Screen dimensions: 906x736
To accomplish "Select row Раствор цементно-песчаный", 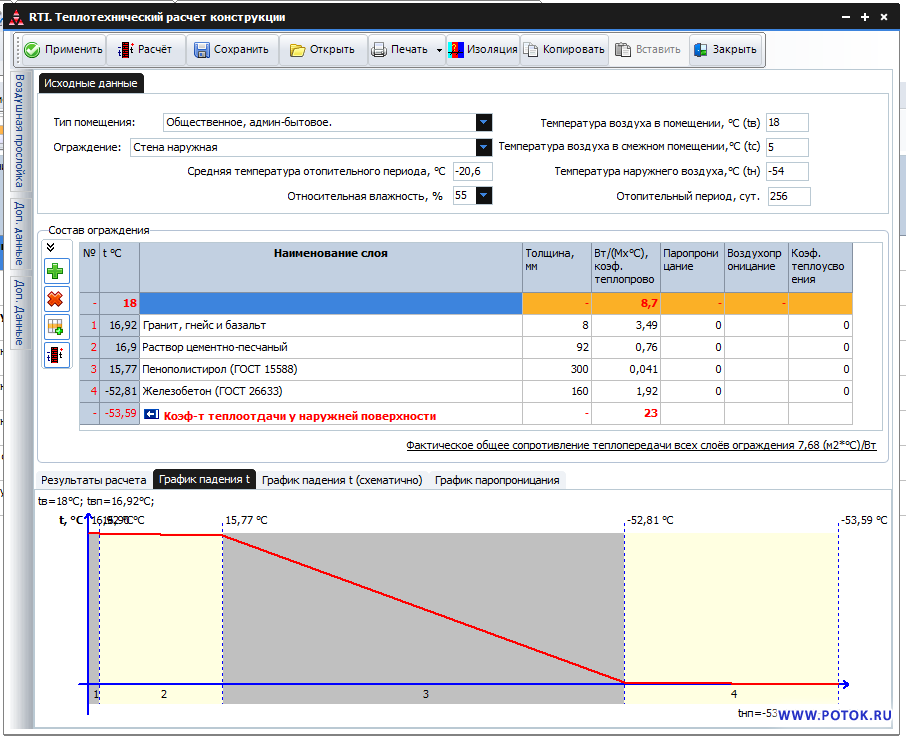I will click(x=465, y=347).
